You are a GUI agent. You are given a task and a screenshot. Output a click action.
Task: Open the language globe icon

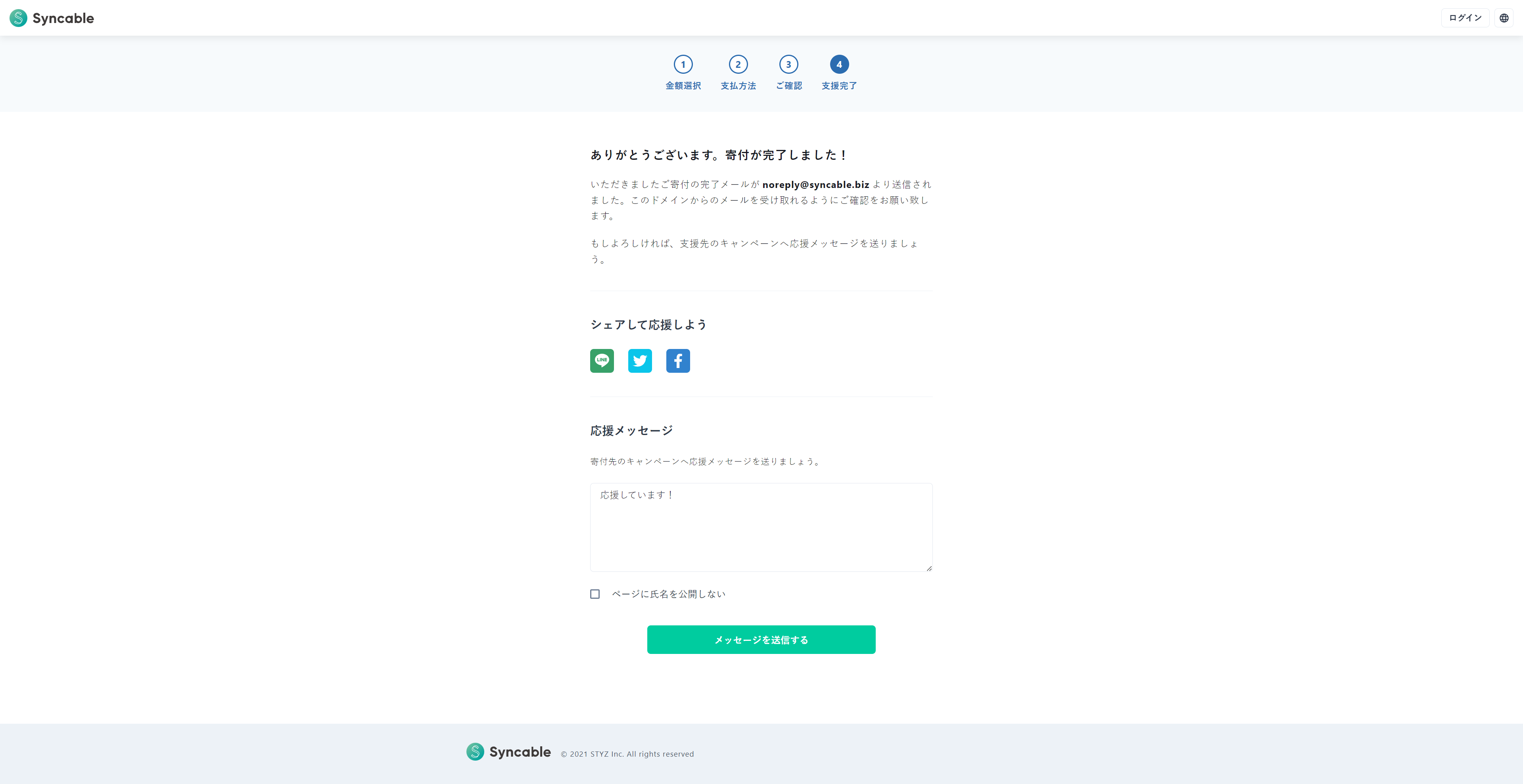tap(1504, 18)
